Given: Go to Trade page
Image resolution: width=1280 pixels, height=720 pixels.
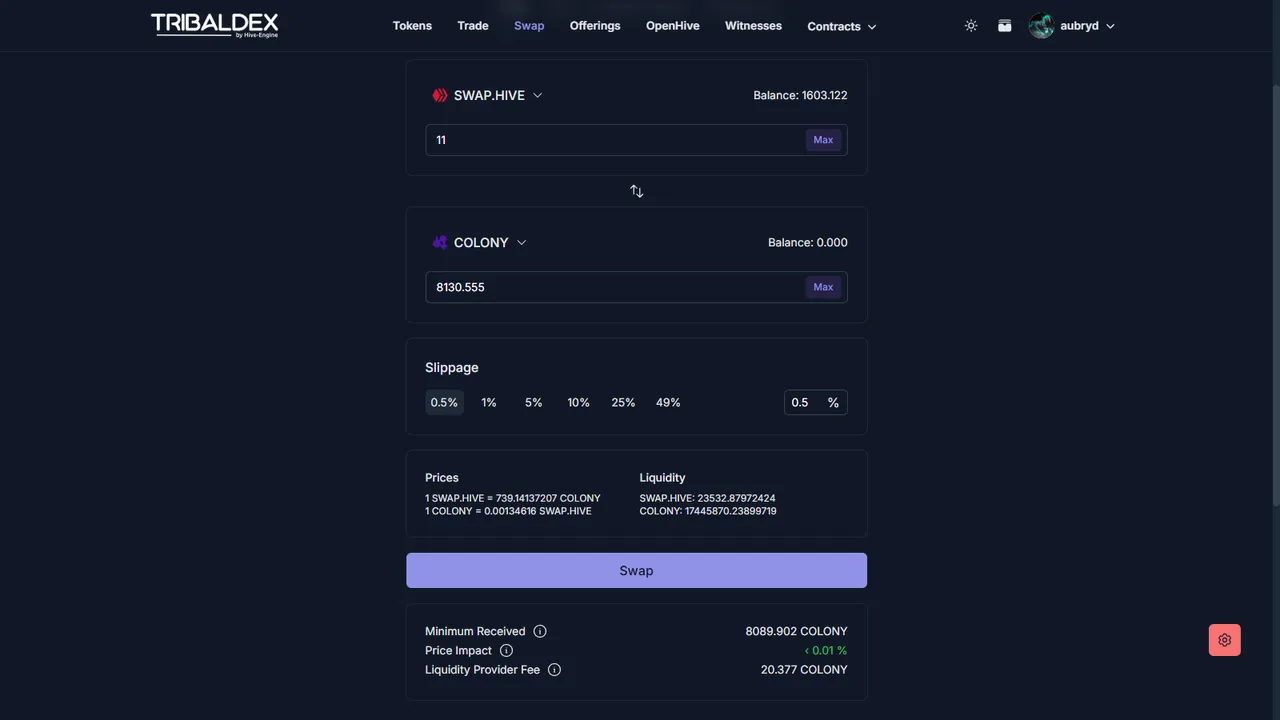Looking at the screenshot, I should [473, 26].
